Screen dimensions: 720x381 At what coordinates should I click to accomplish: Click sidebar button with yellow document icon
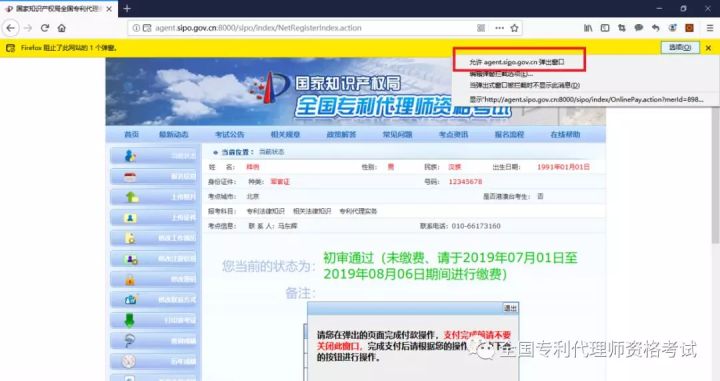[x=153, y=238]
